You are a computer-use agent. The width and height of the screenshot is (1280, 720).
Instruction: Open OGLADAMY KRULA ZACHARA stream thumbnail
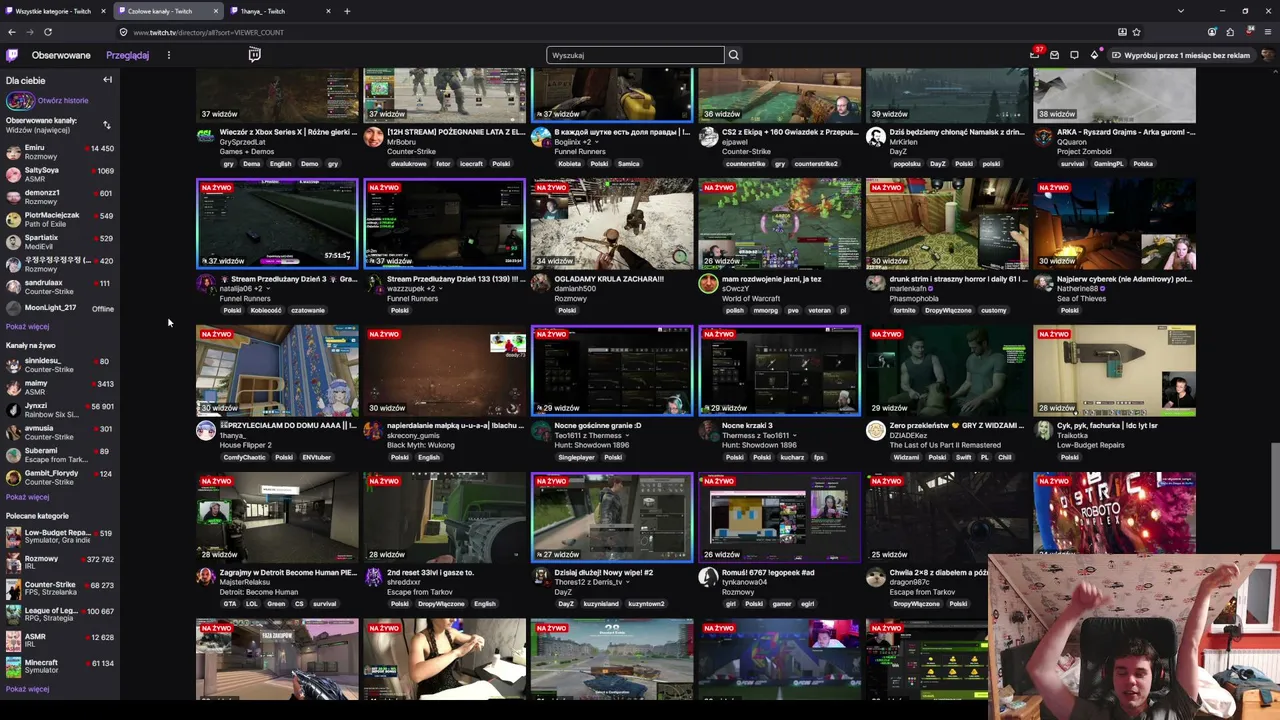[x=612, y=224]
